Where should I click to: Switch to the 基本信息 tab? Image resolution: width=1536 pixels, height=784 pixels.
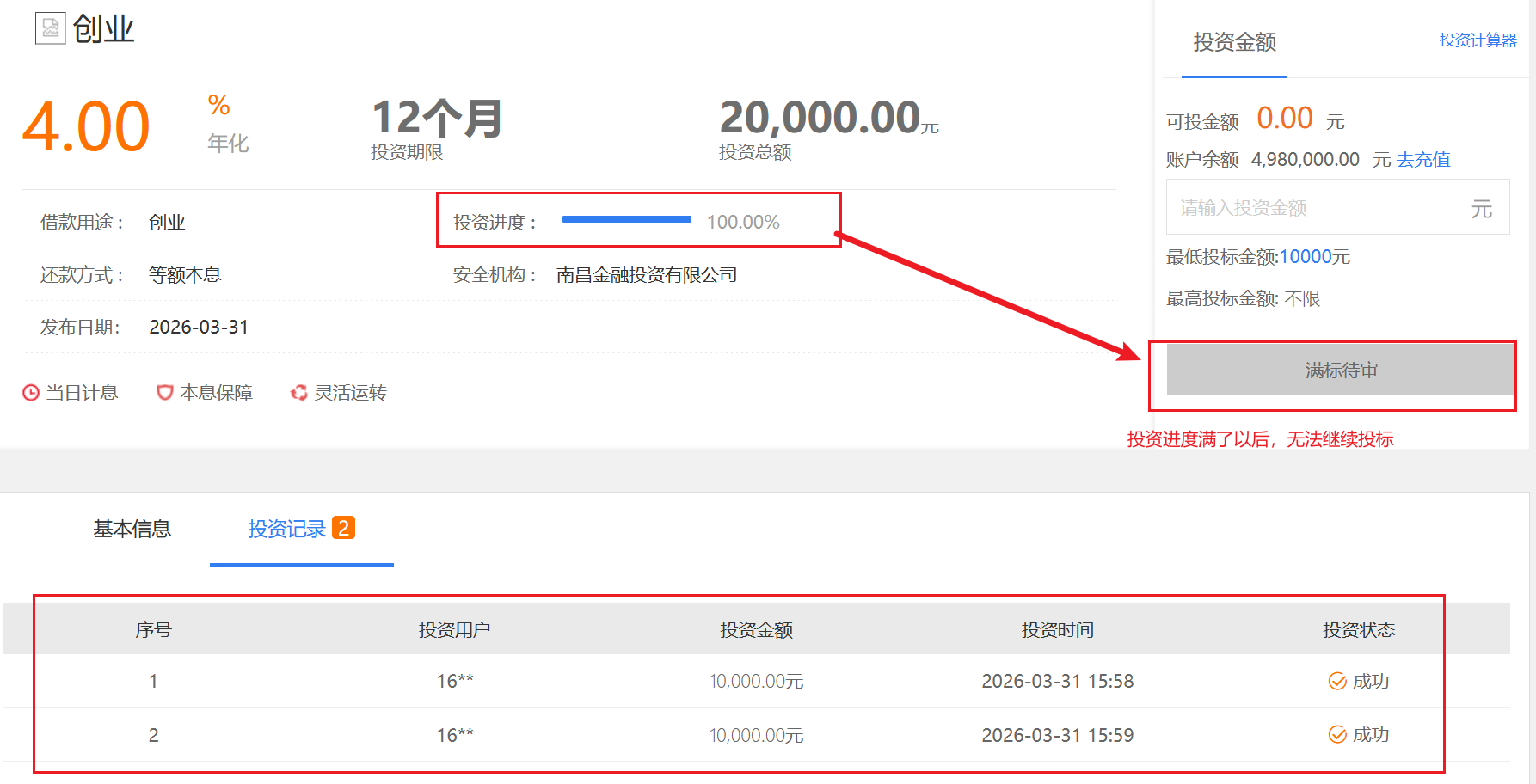click(132, 529)
